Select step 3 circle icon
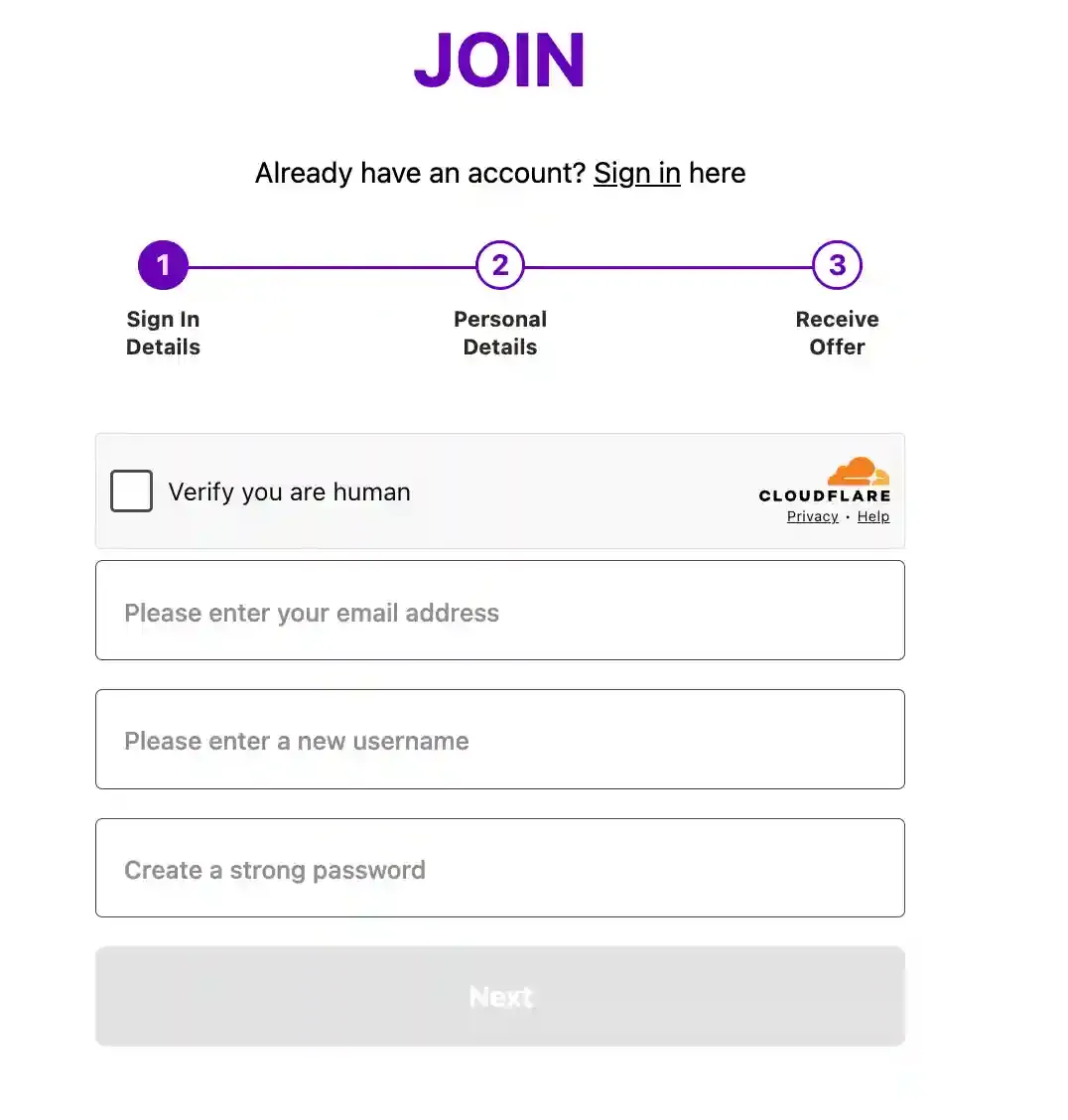Image resolution: width=1068 pixels, height=1120 pixels. [837, 265]
